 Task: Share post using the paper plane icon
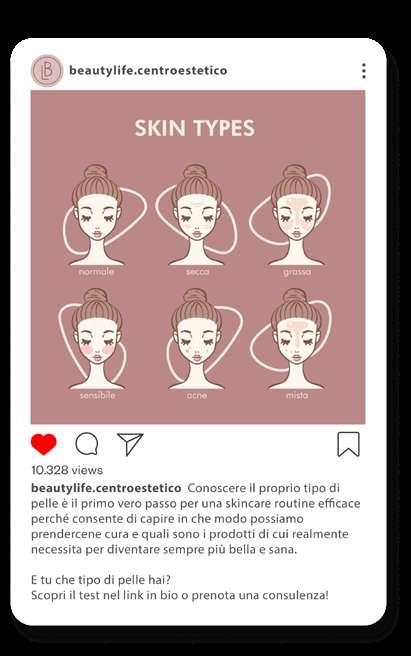click(130, 444)
